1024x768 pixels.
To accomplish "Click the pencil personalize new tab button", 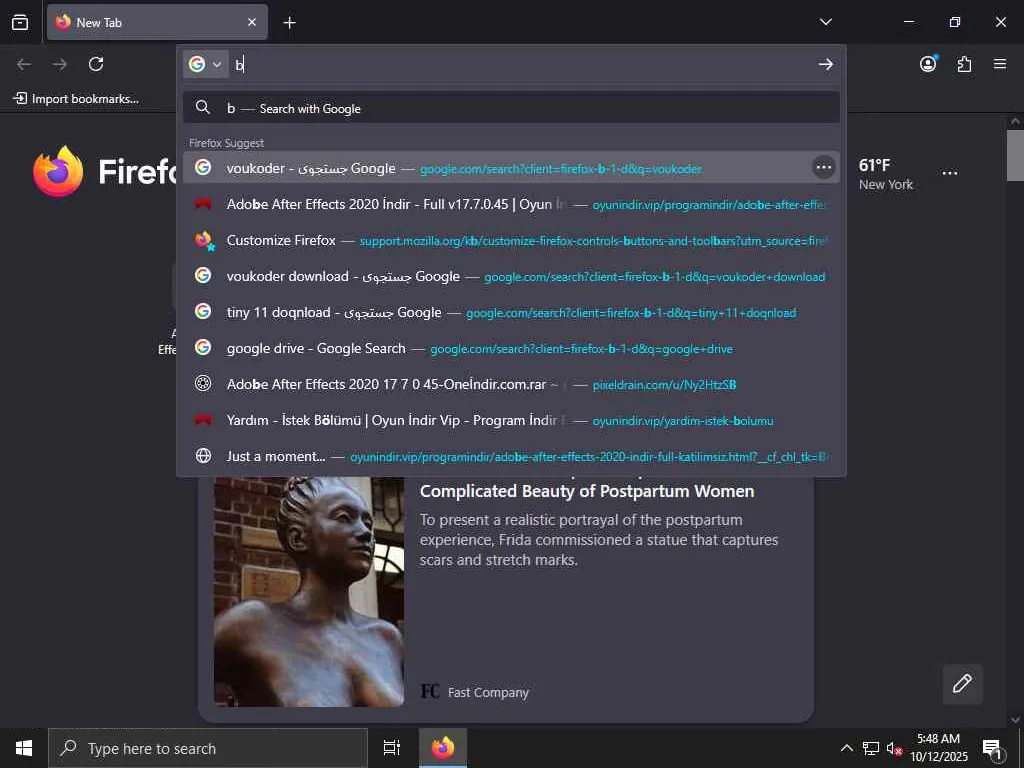I will click(962, 684).
